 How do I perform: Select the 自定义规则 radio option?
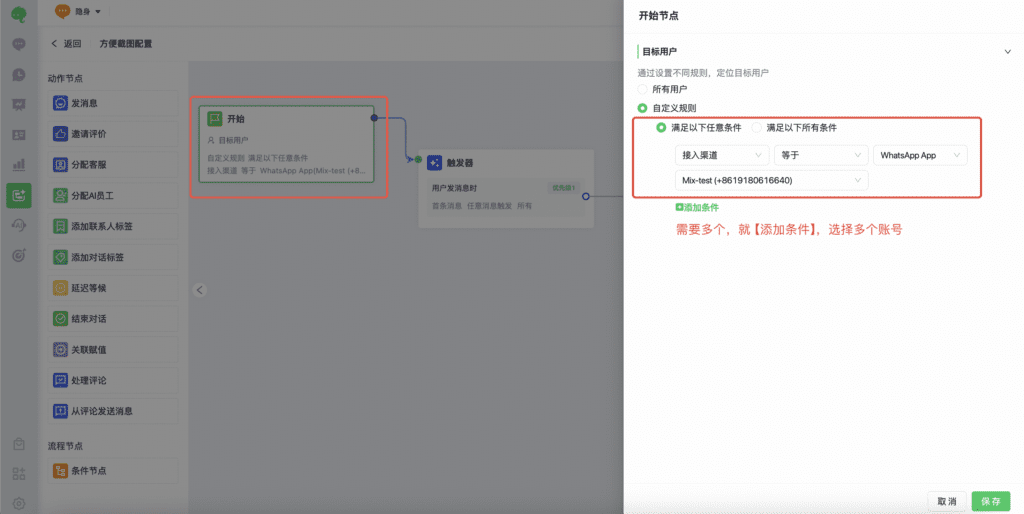coord(643,108)
